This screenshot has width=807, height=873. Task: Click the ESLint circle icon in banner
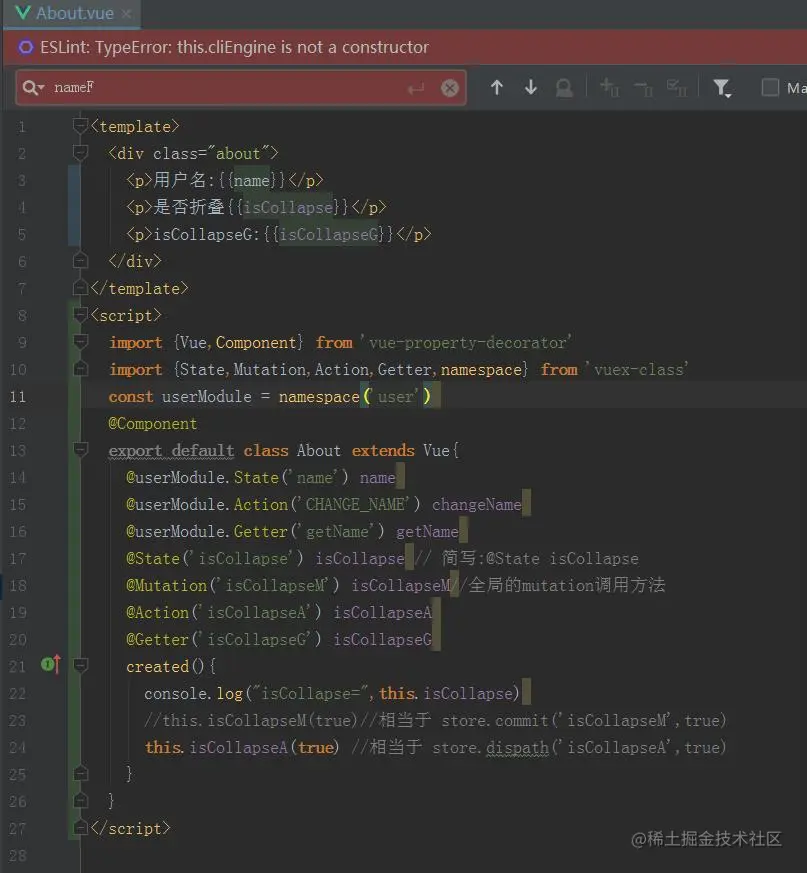tap(26, 47)
